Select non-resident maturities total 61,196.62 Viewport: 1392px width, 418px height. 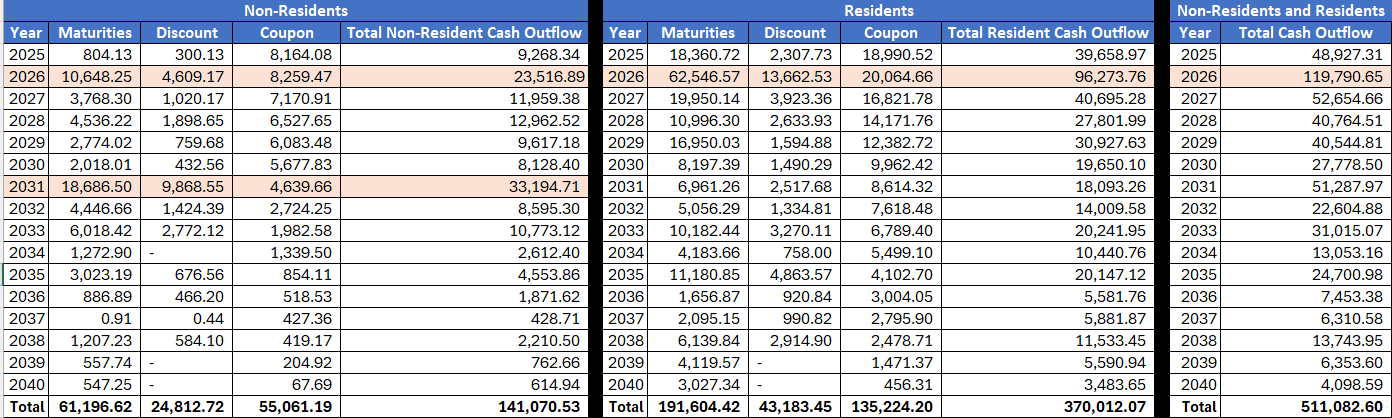click(x=95, y=406)
